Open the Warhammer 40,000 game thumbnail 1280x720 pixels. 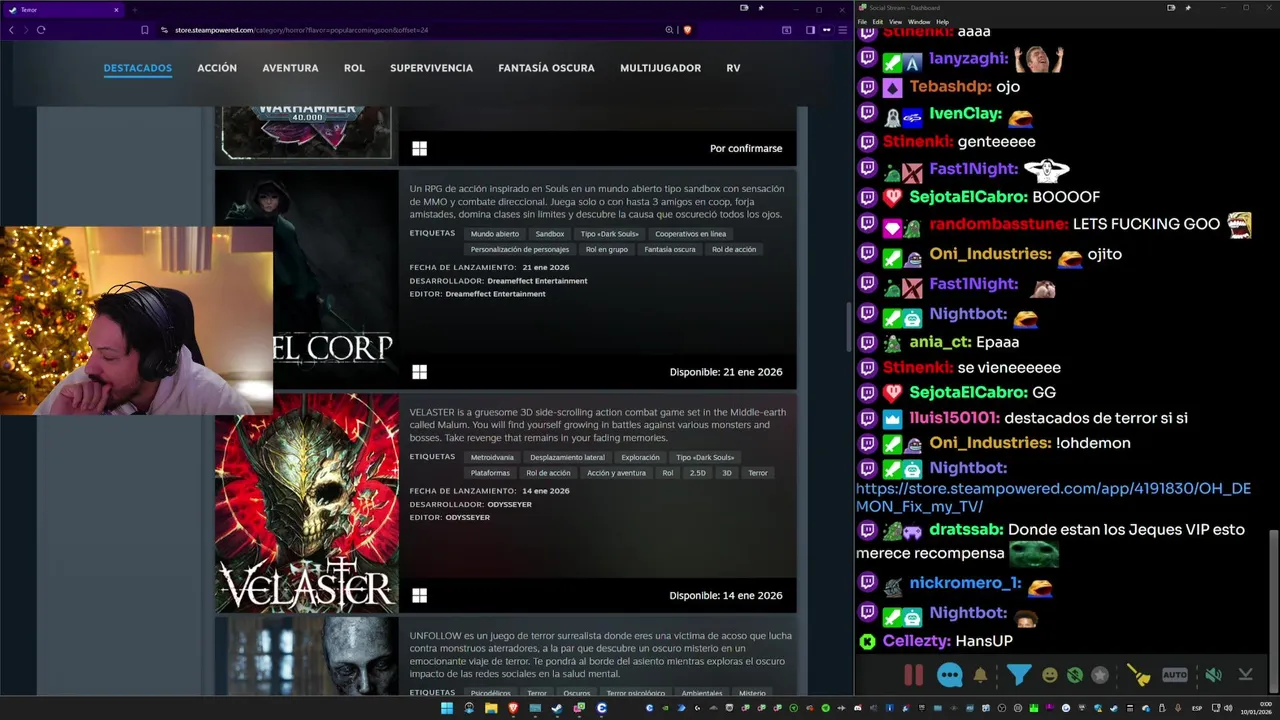point(307,132)
